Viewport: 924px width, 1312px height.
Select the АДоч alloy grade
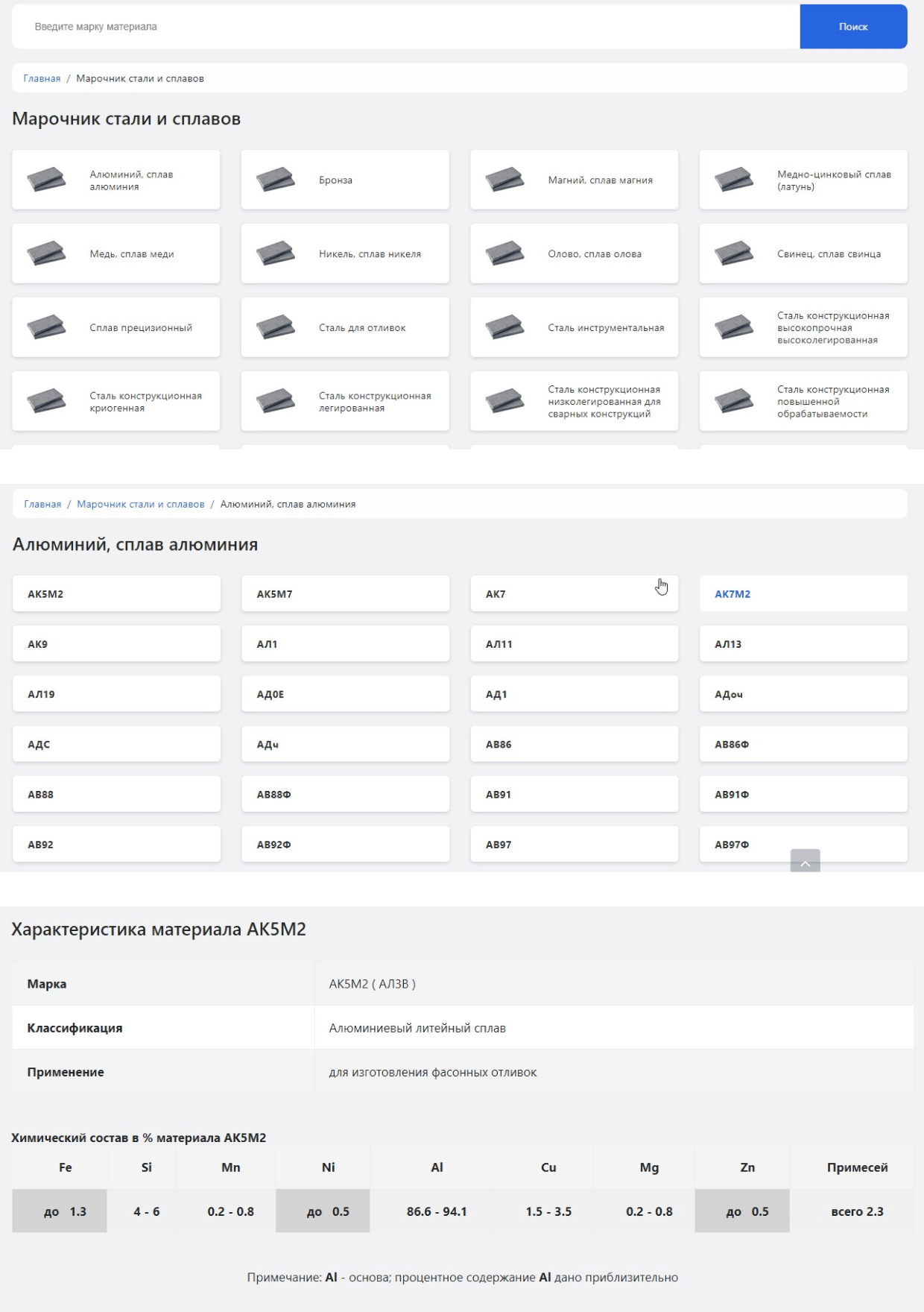pos(803,693)
